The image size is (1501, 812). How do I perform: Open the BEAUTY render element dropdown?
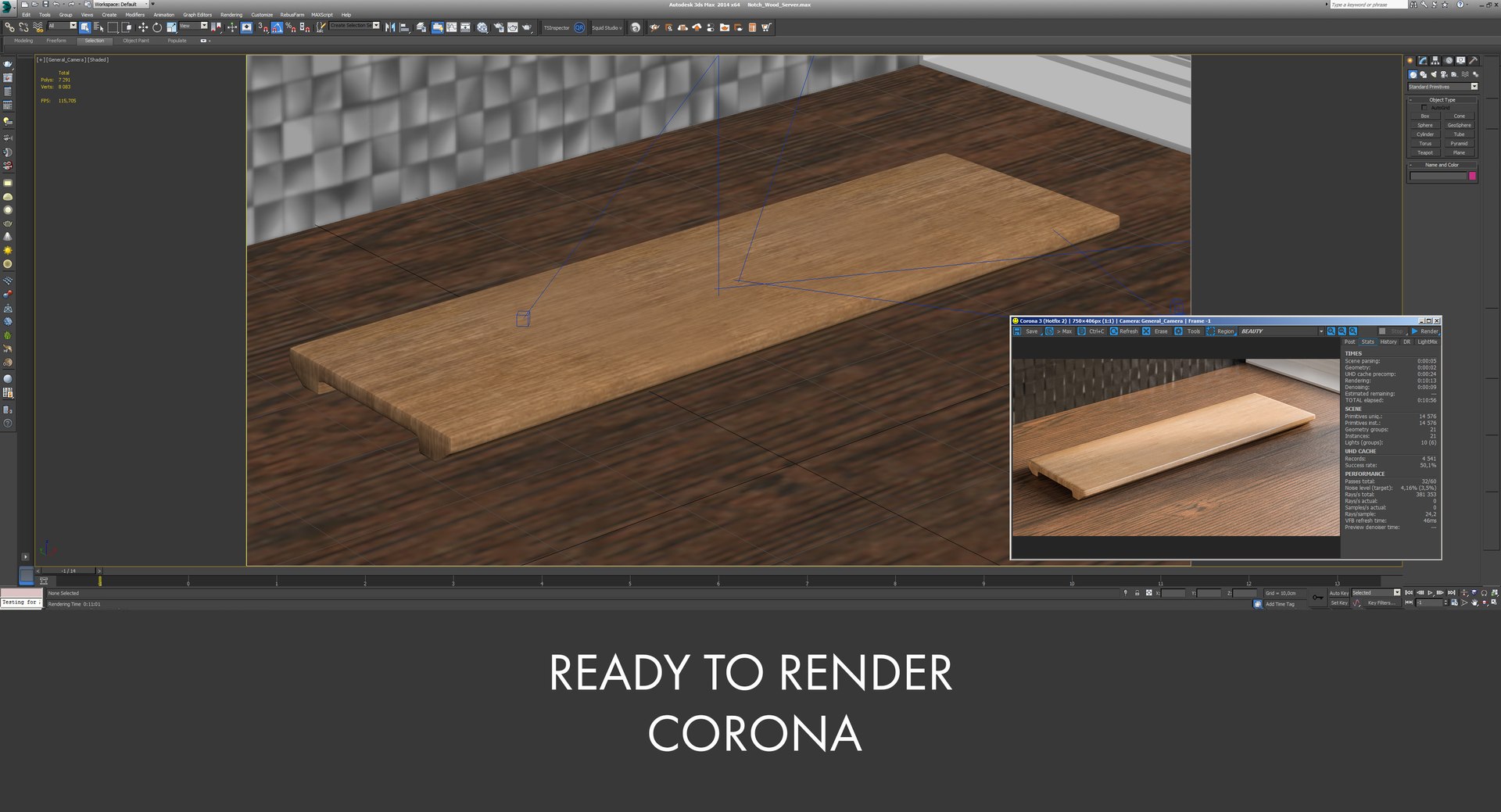tap(1282, 331)
